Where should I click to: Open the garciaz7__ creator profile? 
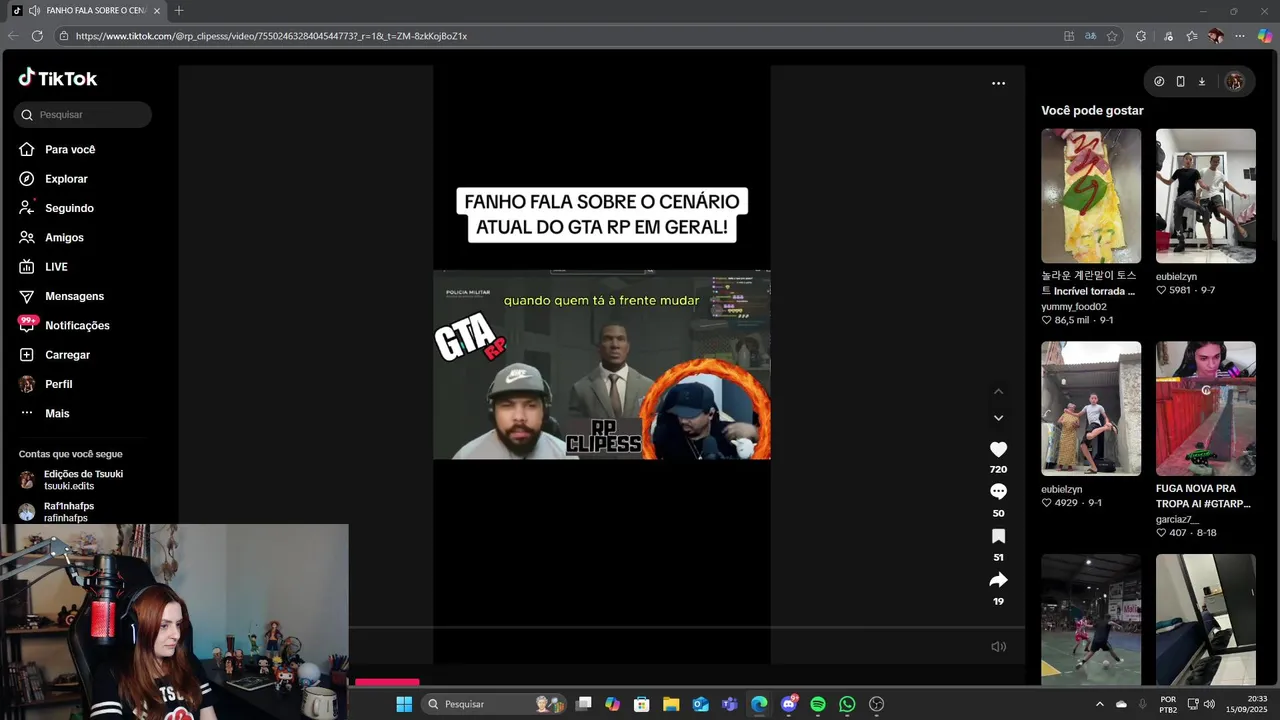1177,520
